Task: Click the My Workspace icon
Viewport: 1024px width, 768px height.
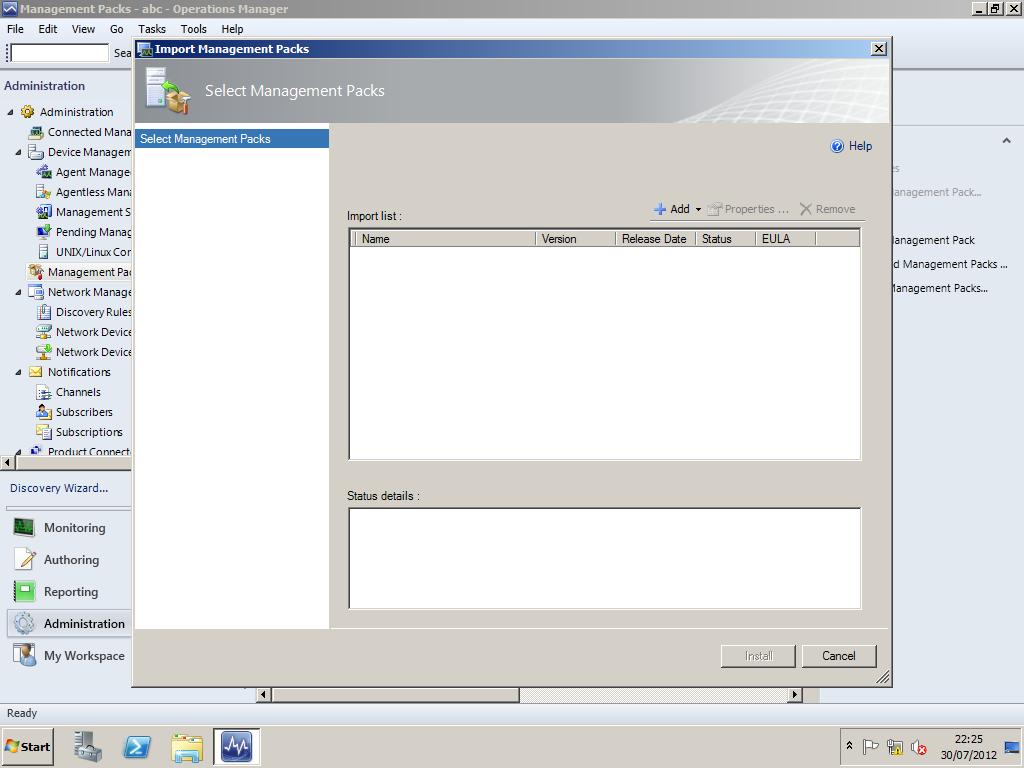Action: pyautogui.click(x=24, y=656)
